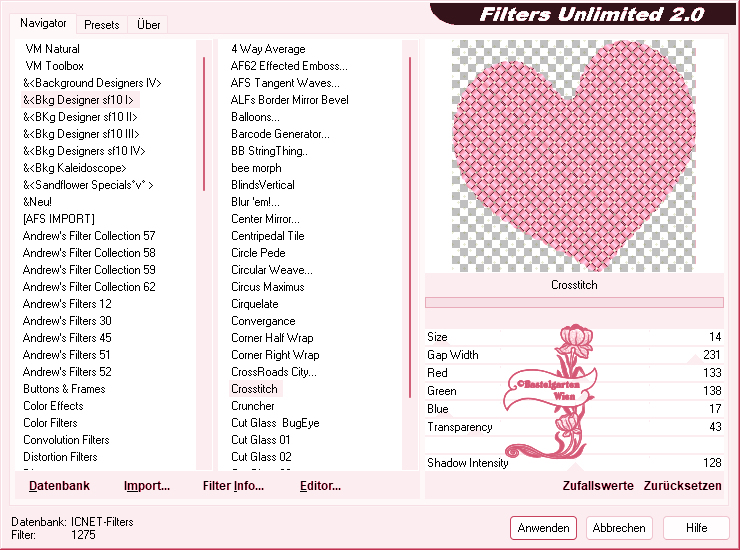This screenshot has width=740, height=550.
Task: Select BlindsVertical filter
Action: (262, 185)
